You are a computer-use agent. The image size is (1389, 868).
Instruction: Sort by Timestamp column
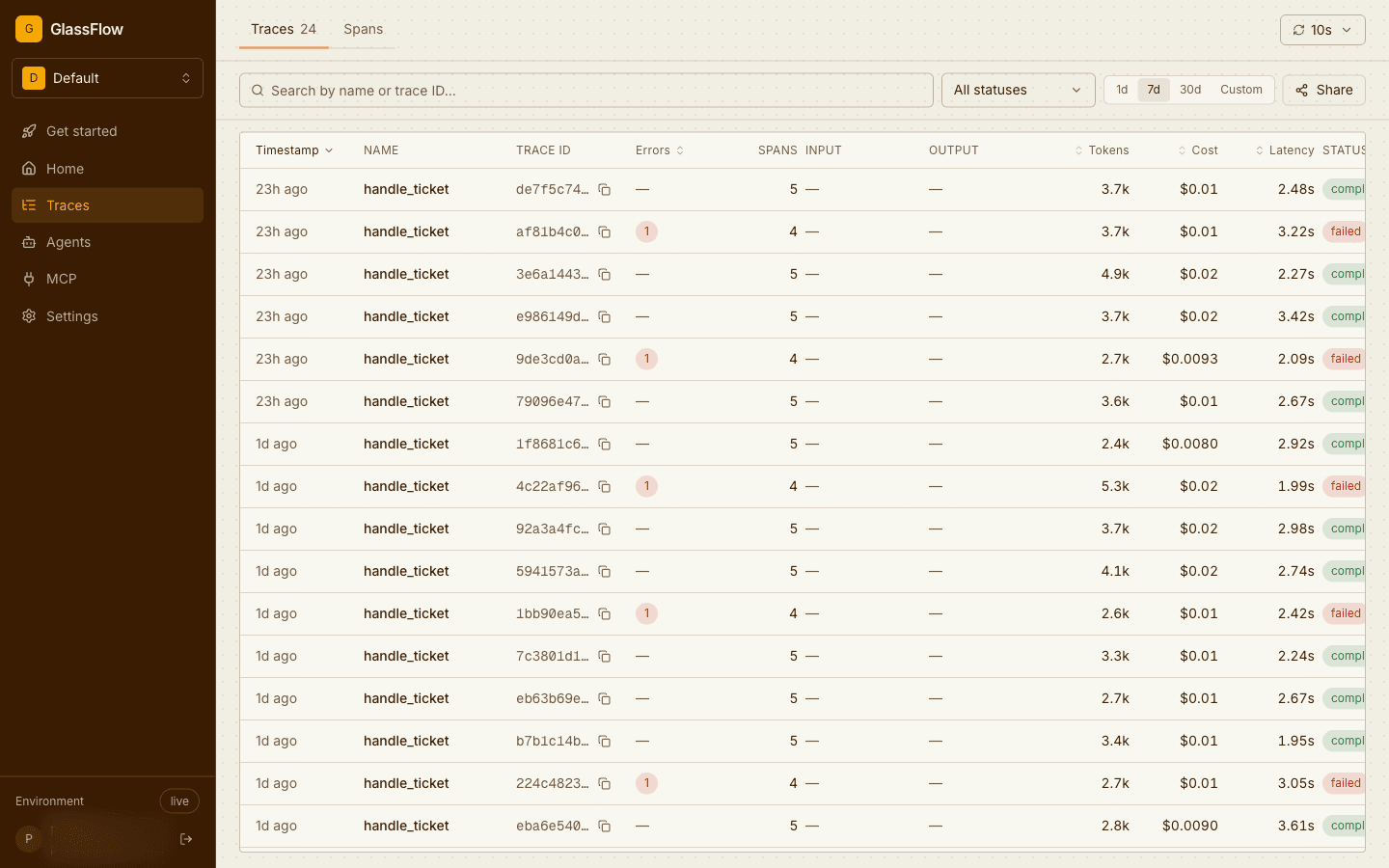(294, 150)
